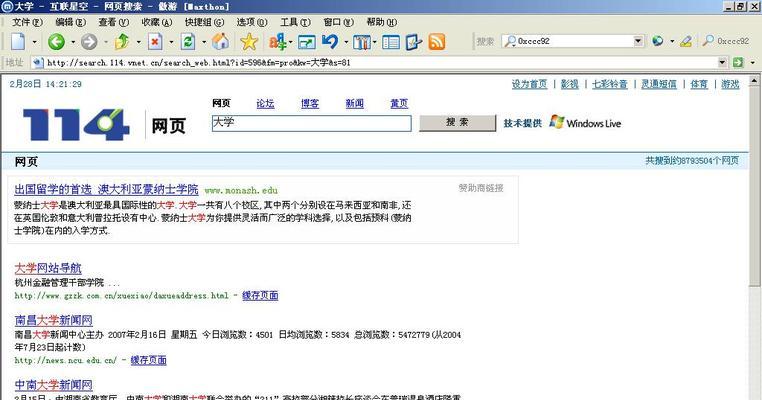Click the green Go arrow beside address bar
Screen dimensions: 762x400
tap(738, 62)
